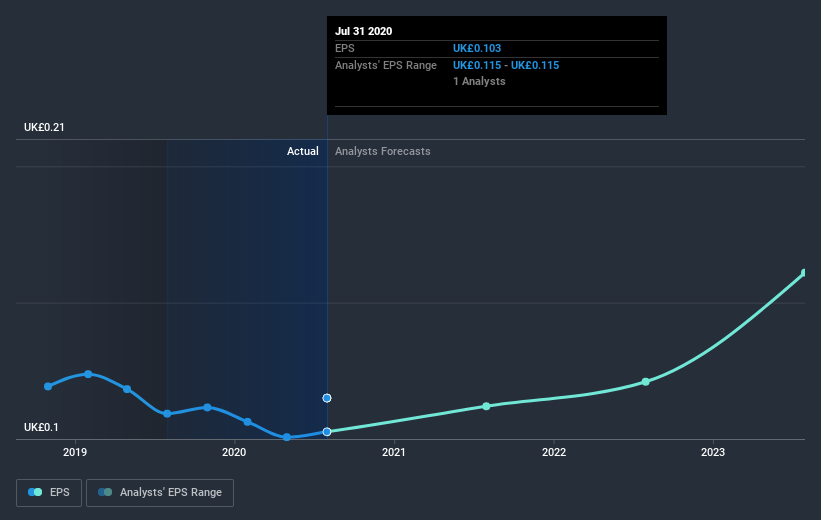
Task: Click the 2021 x-axis label
Action: [394, 452]
